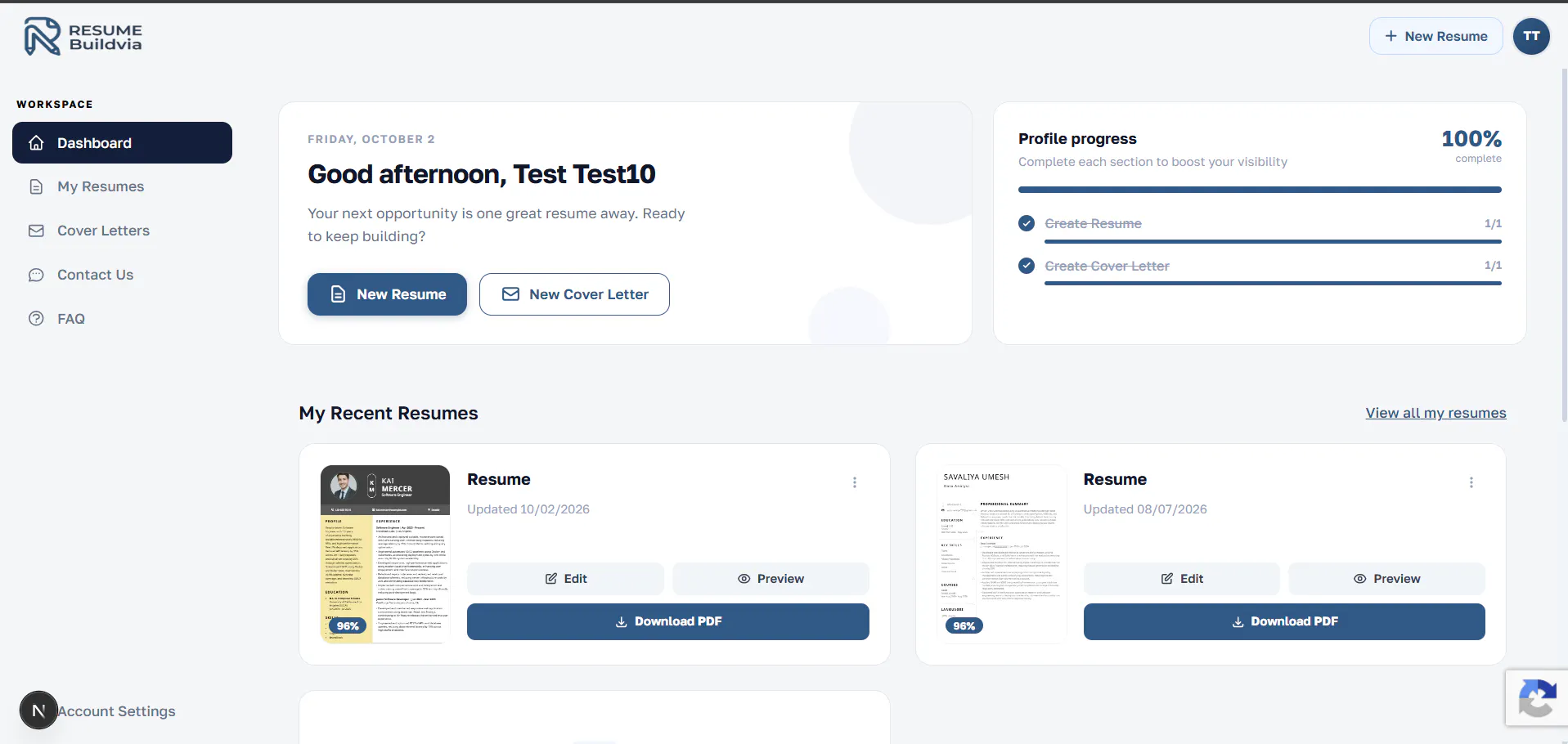Open three-dot menu on the 10/02/2026 resume
1568x744 pixels.
[855, 482]
